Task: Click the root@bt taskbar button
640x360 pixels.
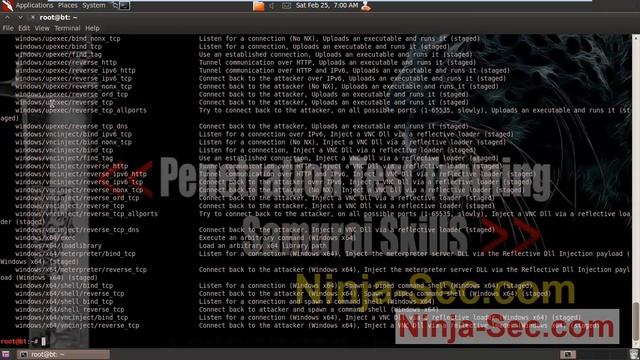Action: tap(63, 354)
